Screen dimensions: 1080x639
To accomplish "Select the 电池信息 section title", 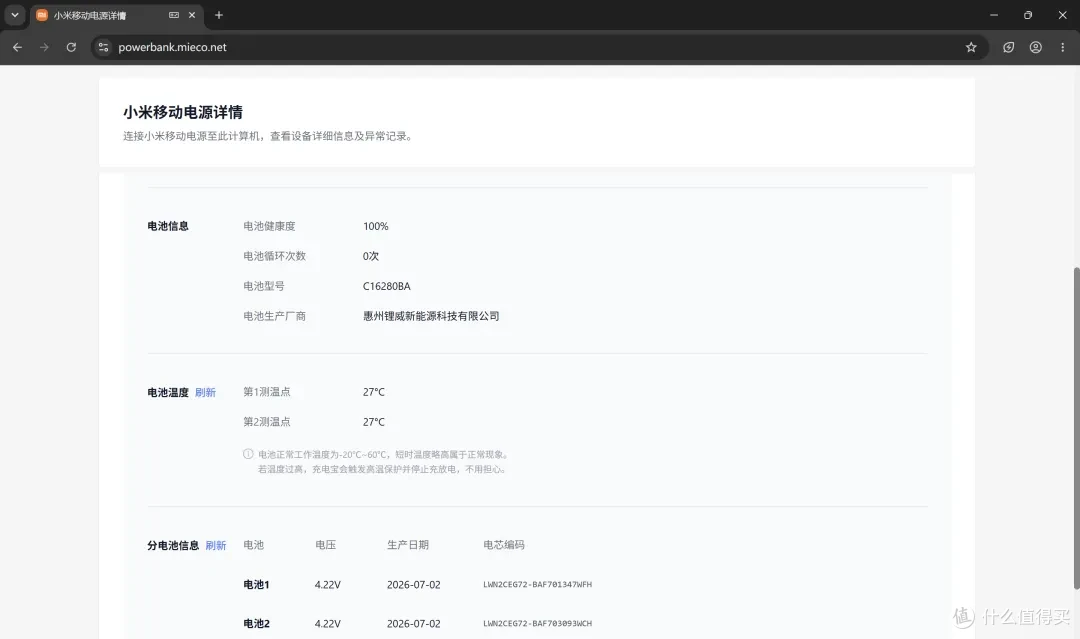I will (x=168, y=226).
